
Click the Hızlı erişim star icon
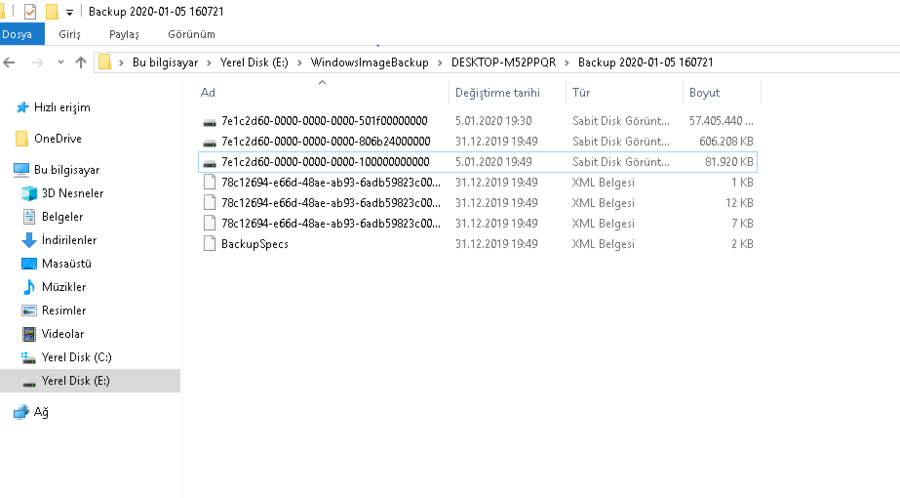point(22,107)
